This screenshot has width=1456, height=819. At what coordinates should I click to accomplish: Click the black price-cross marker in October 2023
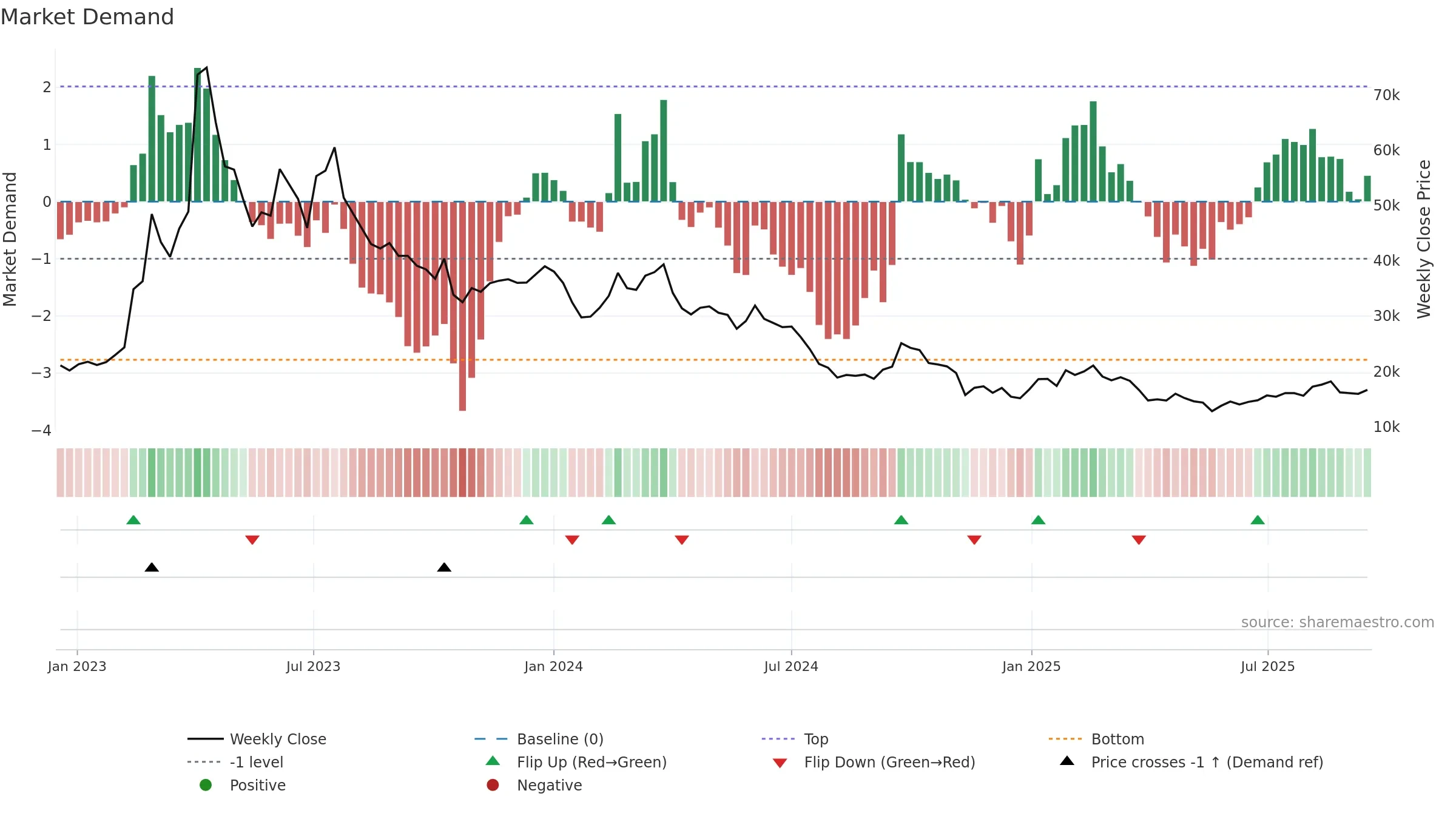pos(444,567)
